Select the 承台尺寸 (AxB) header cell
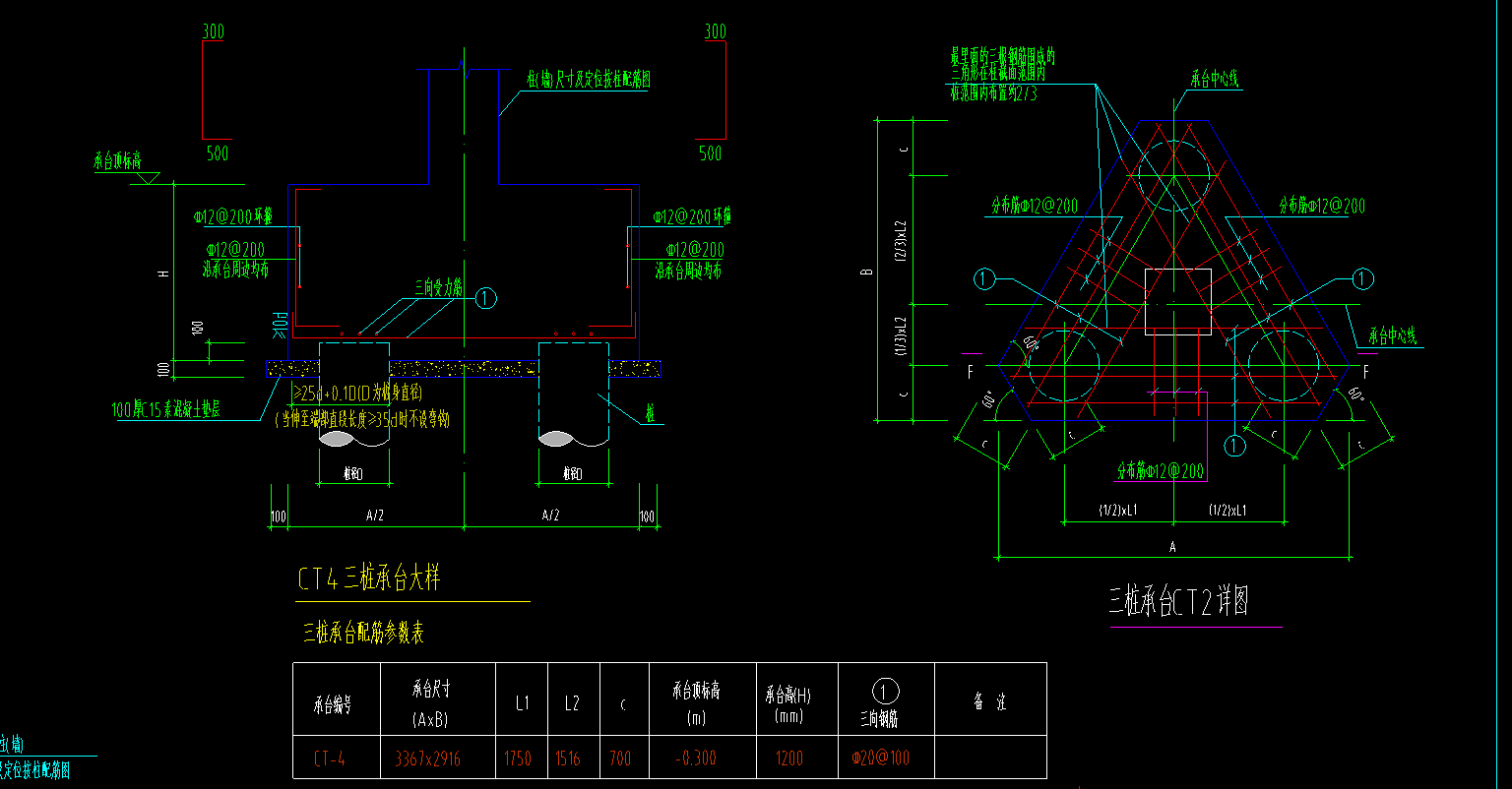The image size is (1512, 789). point(438,699)
